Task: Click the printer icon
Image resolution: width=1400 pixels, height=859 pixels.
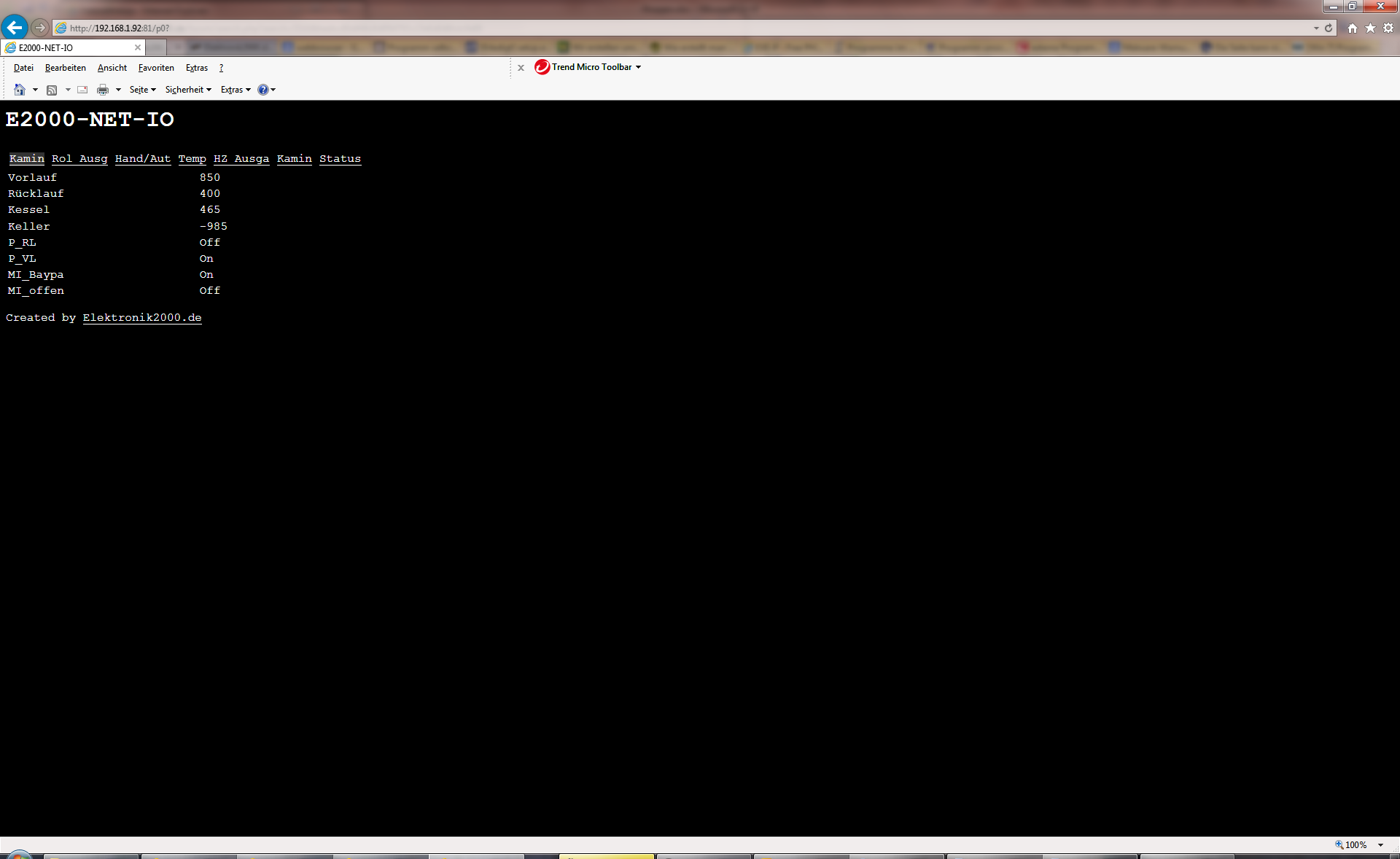Action: [103, 90]
